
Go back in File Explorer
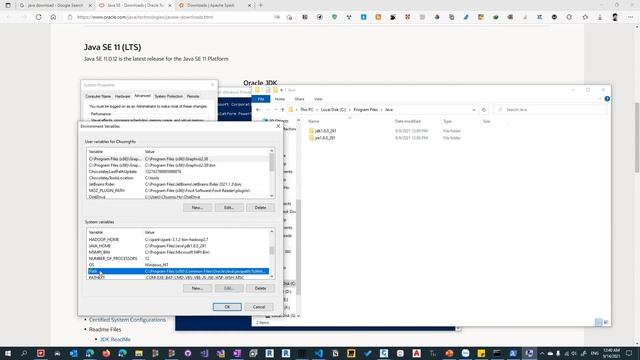(x=258, y=110)
